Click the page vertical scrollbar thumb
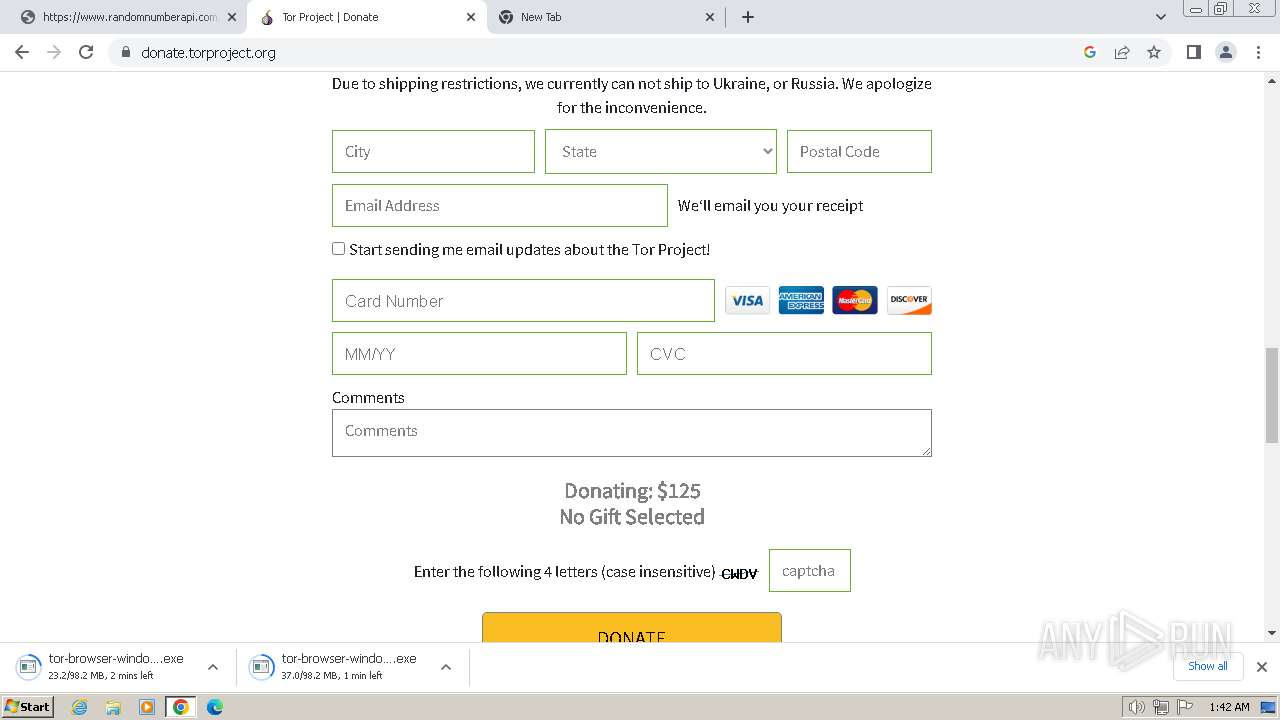The height and width of the screenshot is (720, 1280). [x=1272, y=395]
